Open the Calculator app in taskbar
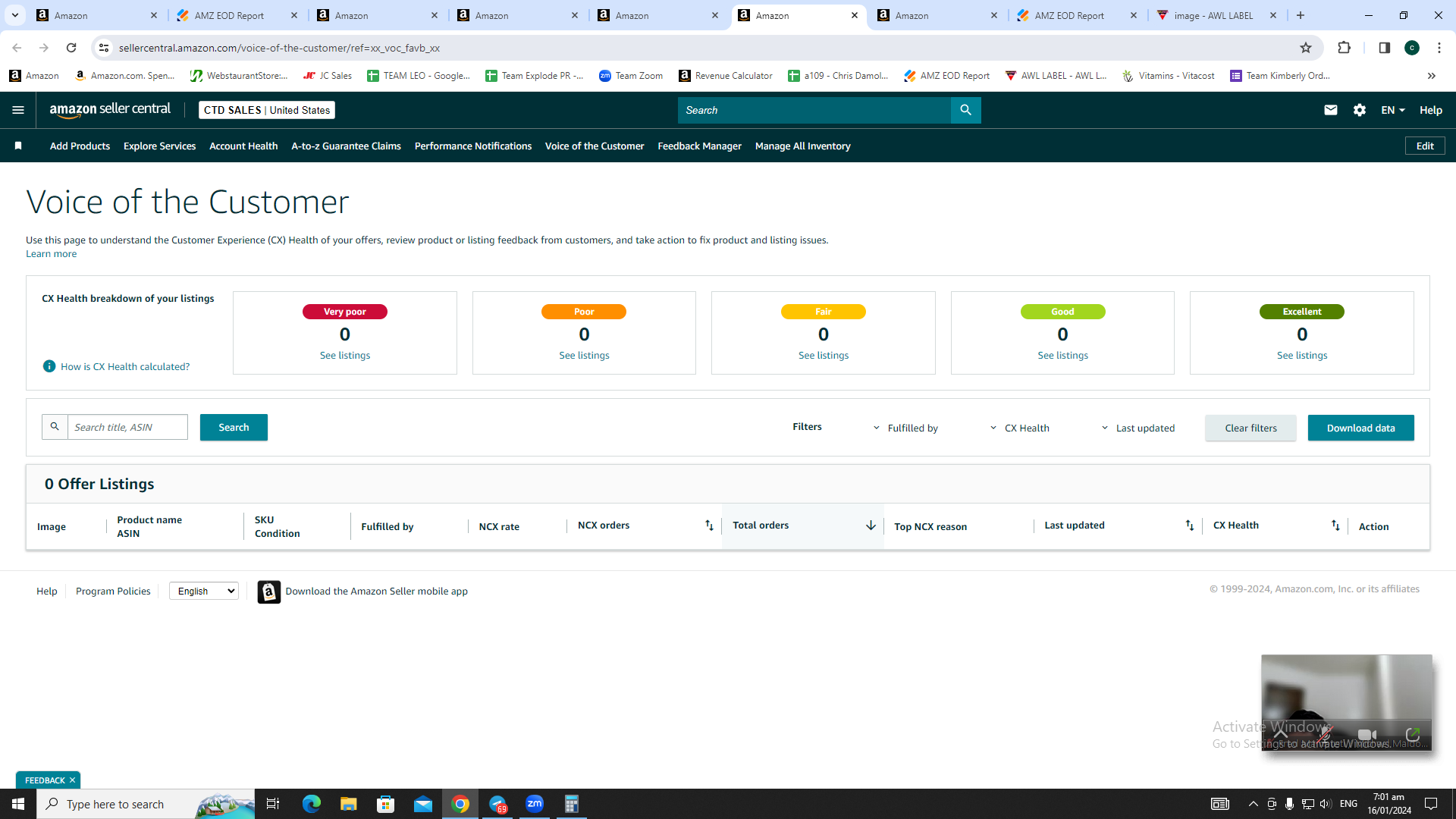1456x819 pixels. [572, 804]
